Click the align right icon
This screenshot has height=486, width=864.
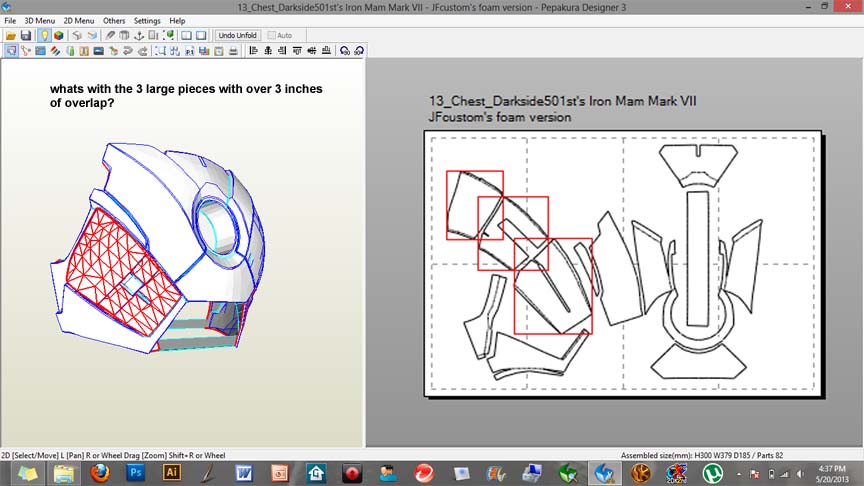pos(282,51)
